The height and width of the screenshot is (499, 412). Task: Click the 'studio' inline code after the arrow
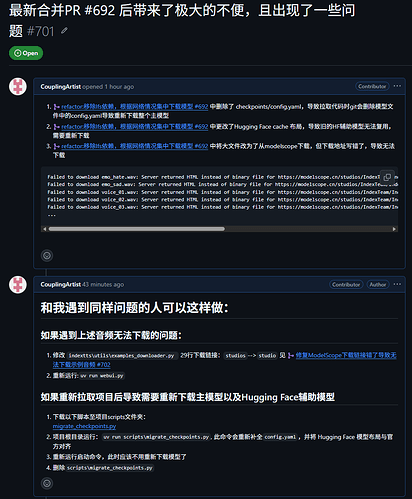[267, 356]
